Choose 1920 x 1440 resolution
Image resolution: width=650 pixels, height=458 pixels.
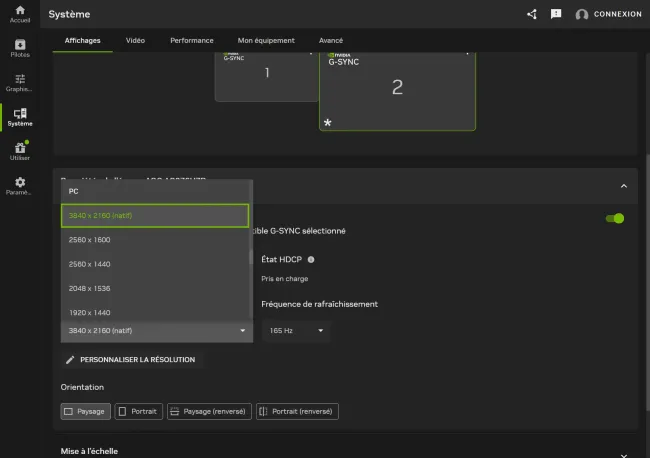pos(155,312)
